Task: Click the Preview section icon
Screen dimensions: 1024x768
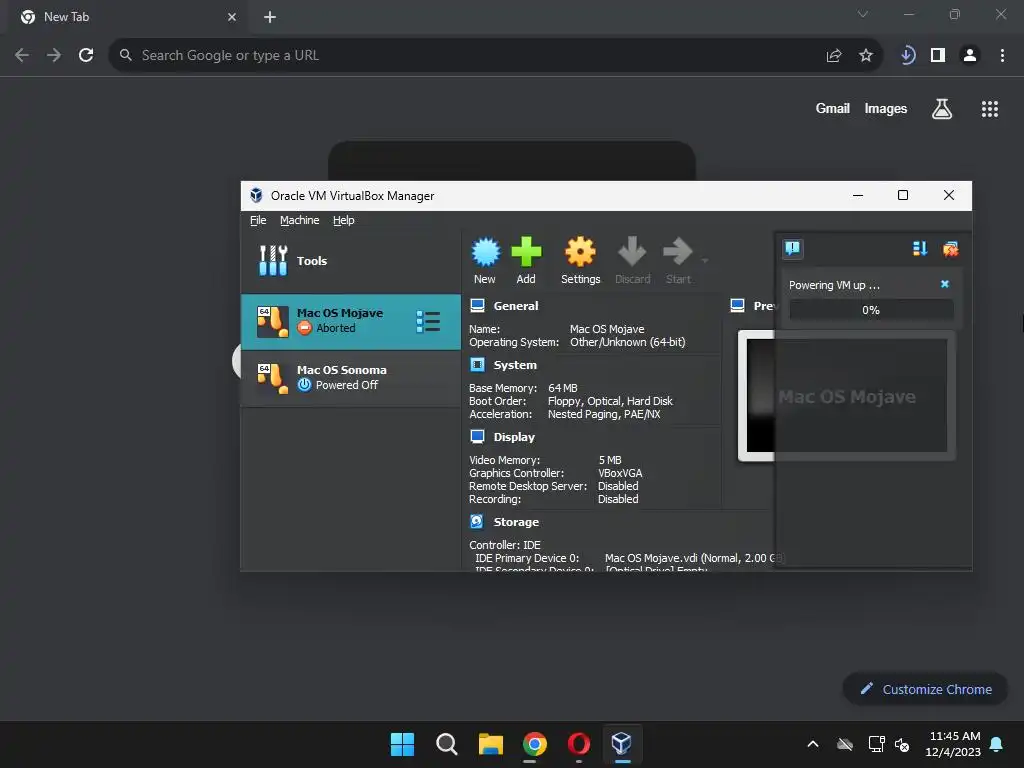Action: click(737, 305)
